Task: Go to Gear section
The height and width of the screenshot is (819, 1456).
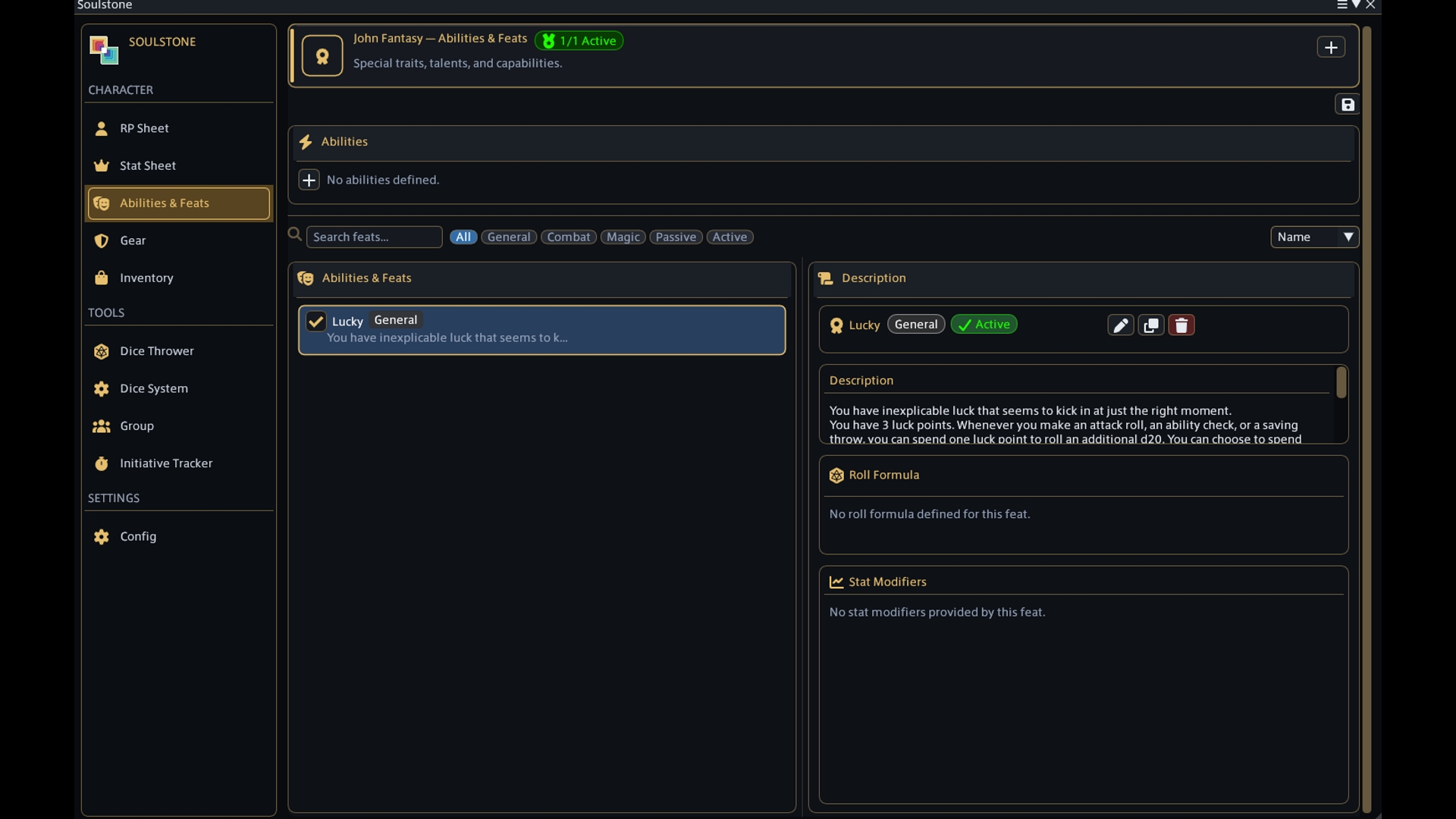Action: (x=179, y=240)
